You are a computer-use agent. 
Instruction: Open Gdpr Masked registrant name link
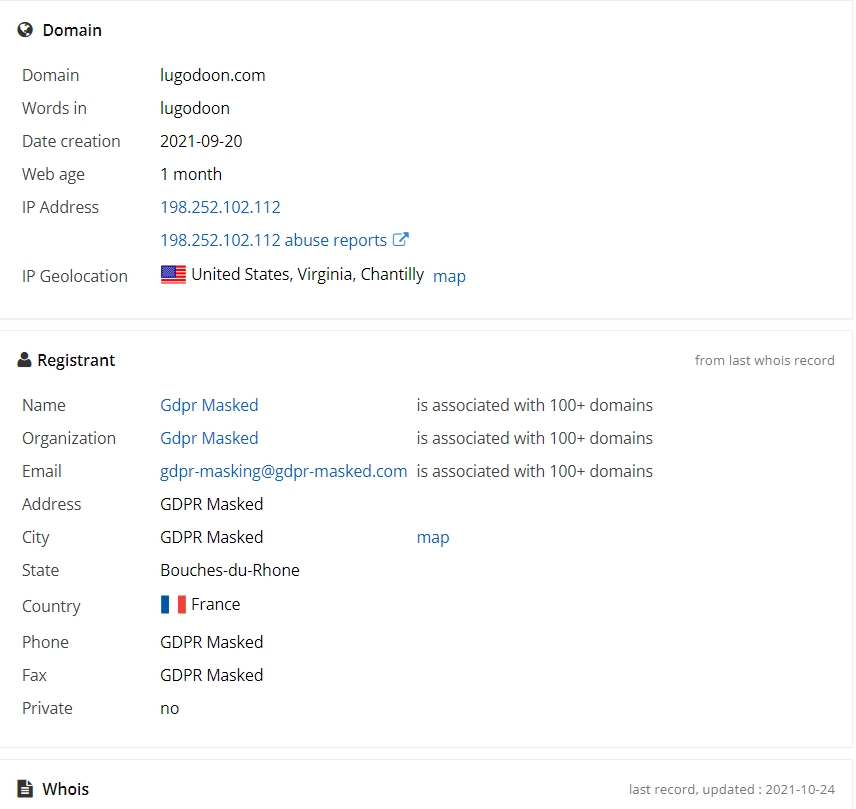pyautogui.click(x=209, y=405)
